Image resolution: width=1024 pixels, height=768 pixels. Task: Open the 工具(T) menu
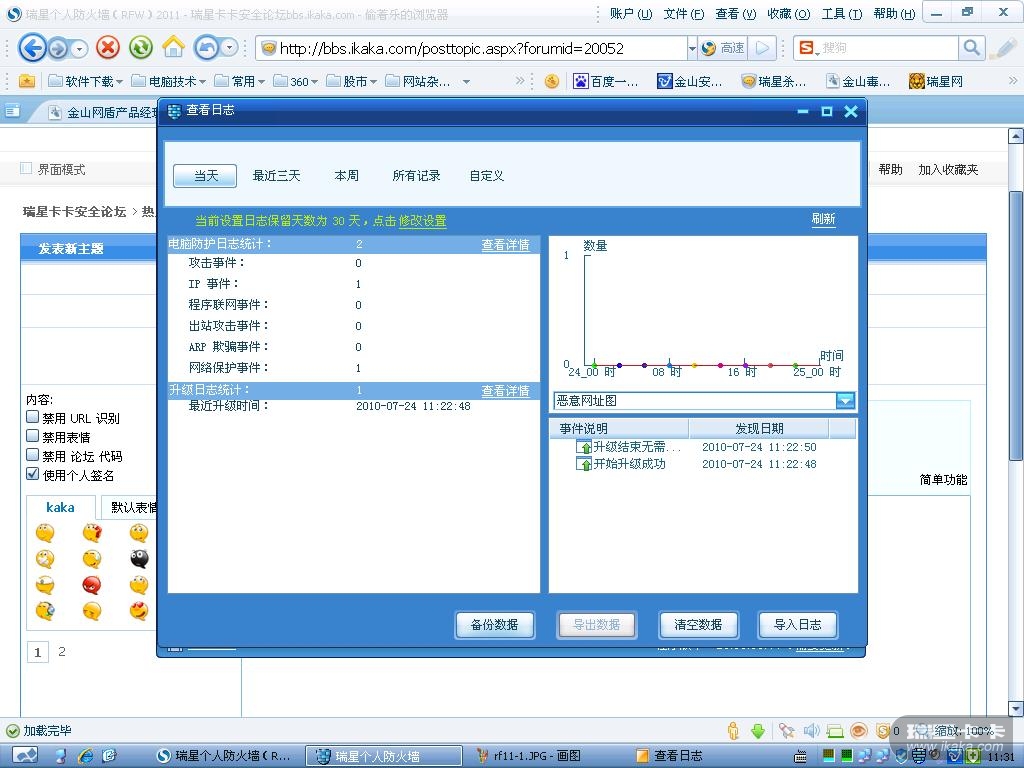pyautogui.click(x=842, y=14)
